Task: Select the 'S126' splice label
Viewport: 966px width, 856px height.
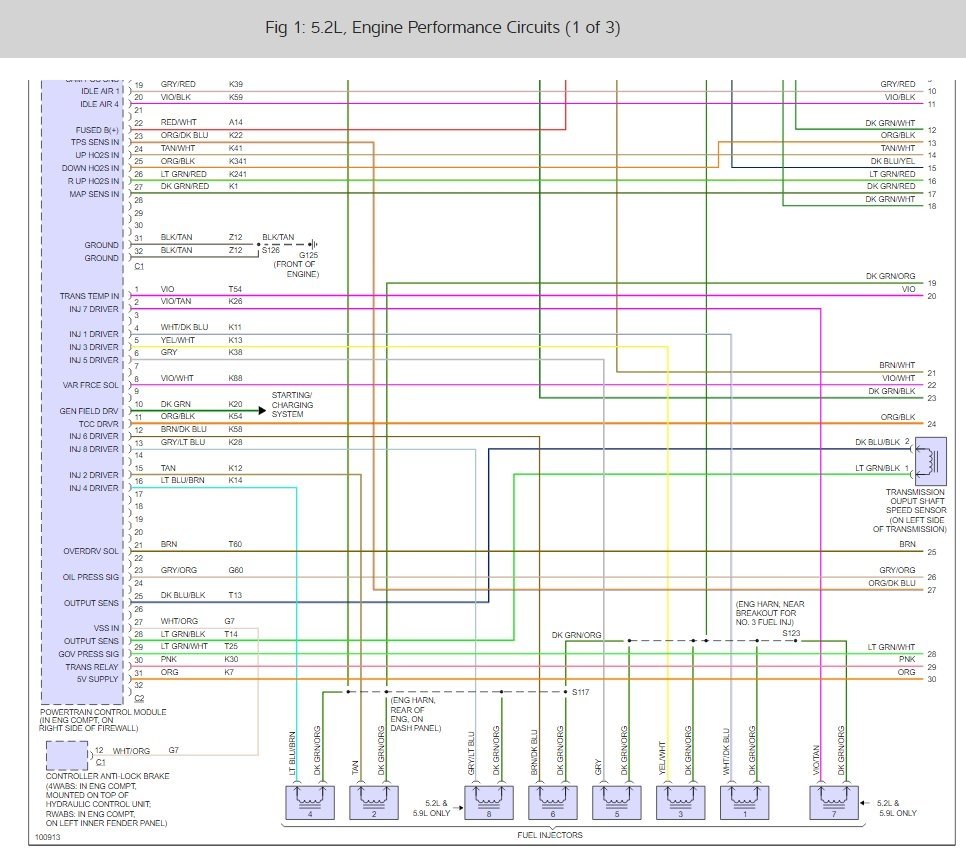Action: (270, 250)
